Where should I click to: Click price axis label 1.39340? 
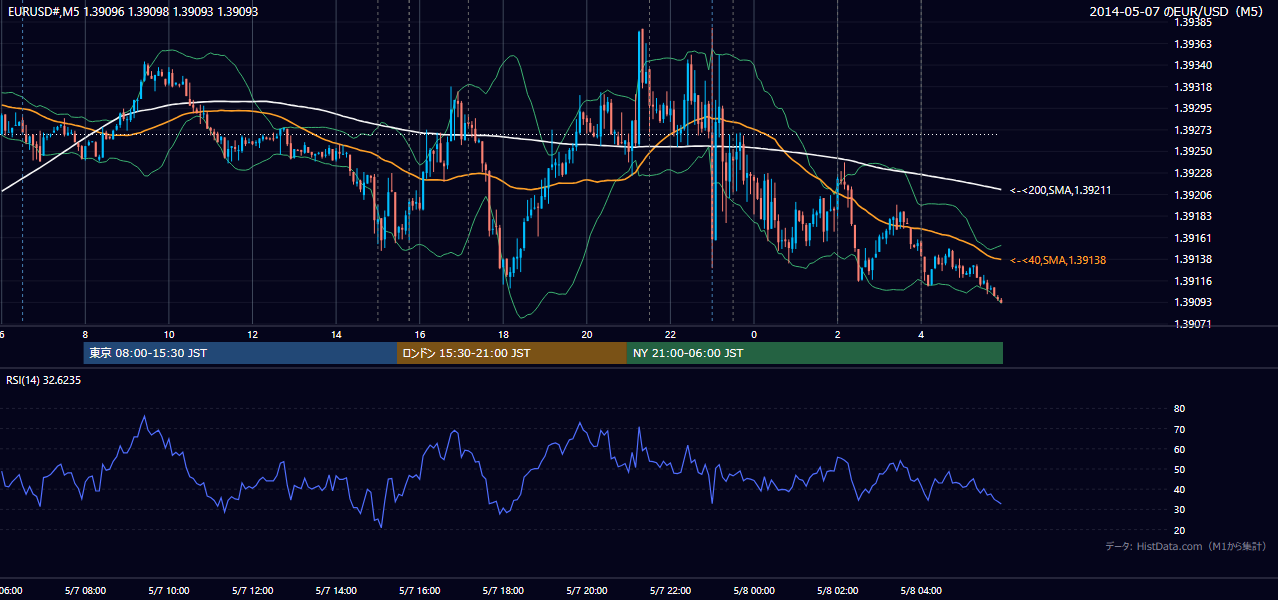click(1195, 65)
